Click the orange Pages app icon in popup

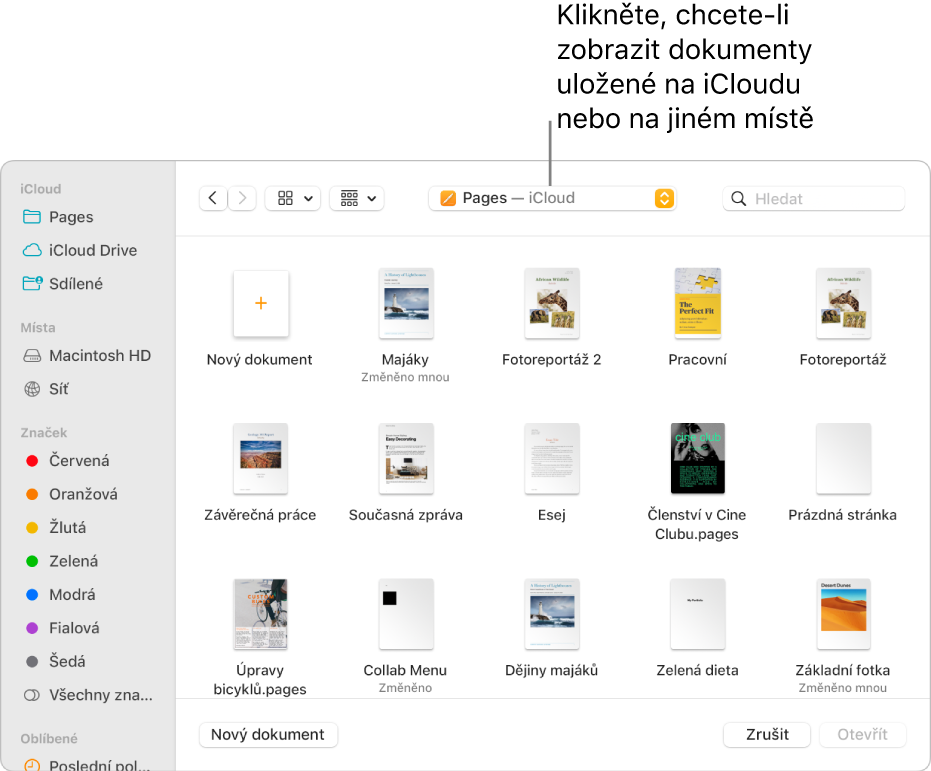point(448,198)
